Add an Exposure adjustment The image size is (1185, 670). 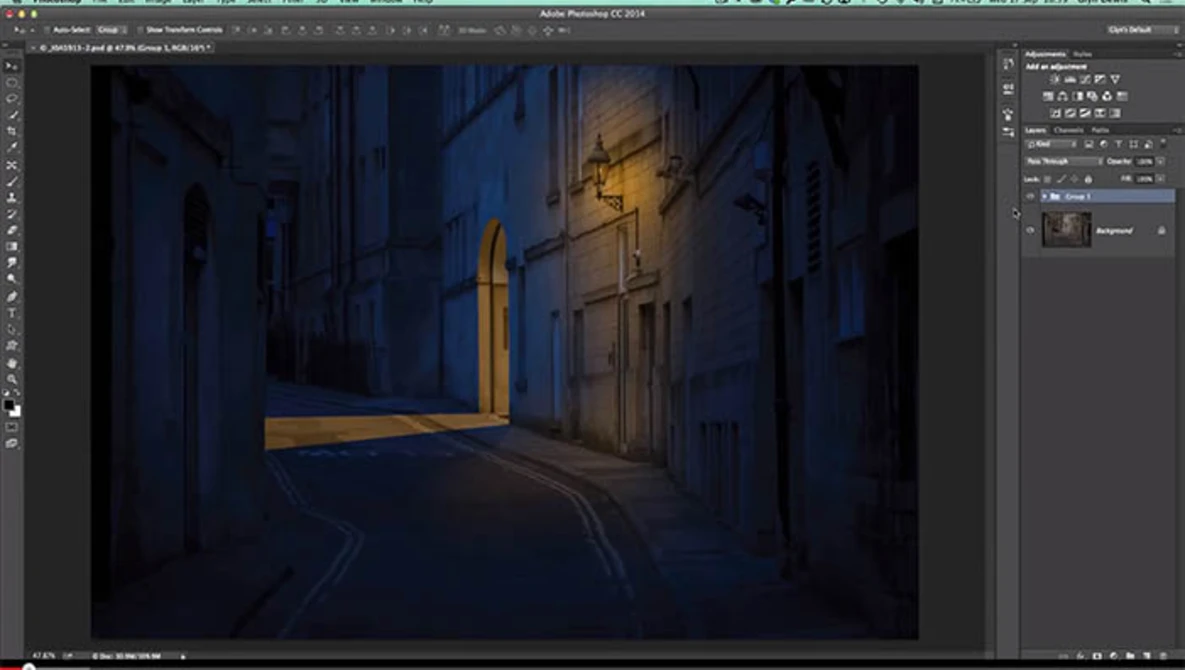coord(1100,79)
